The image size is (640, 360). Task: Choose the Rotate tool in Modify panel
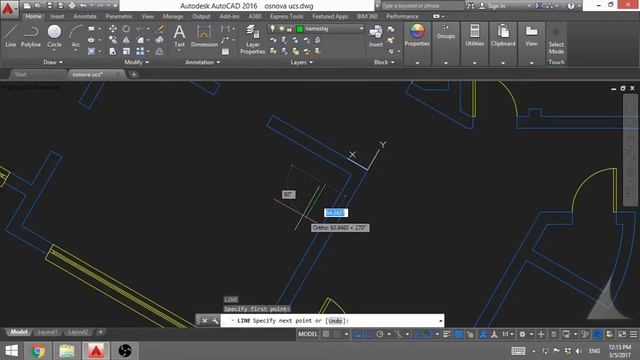[127, 29]
